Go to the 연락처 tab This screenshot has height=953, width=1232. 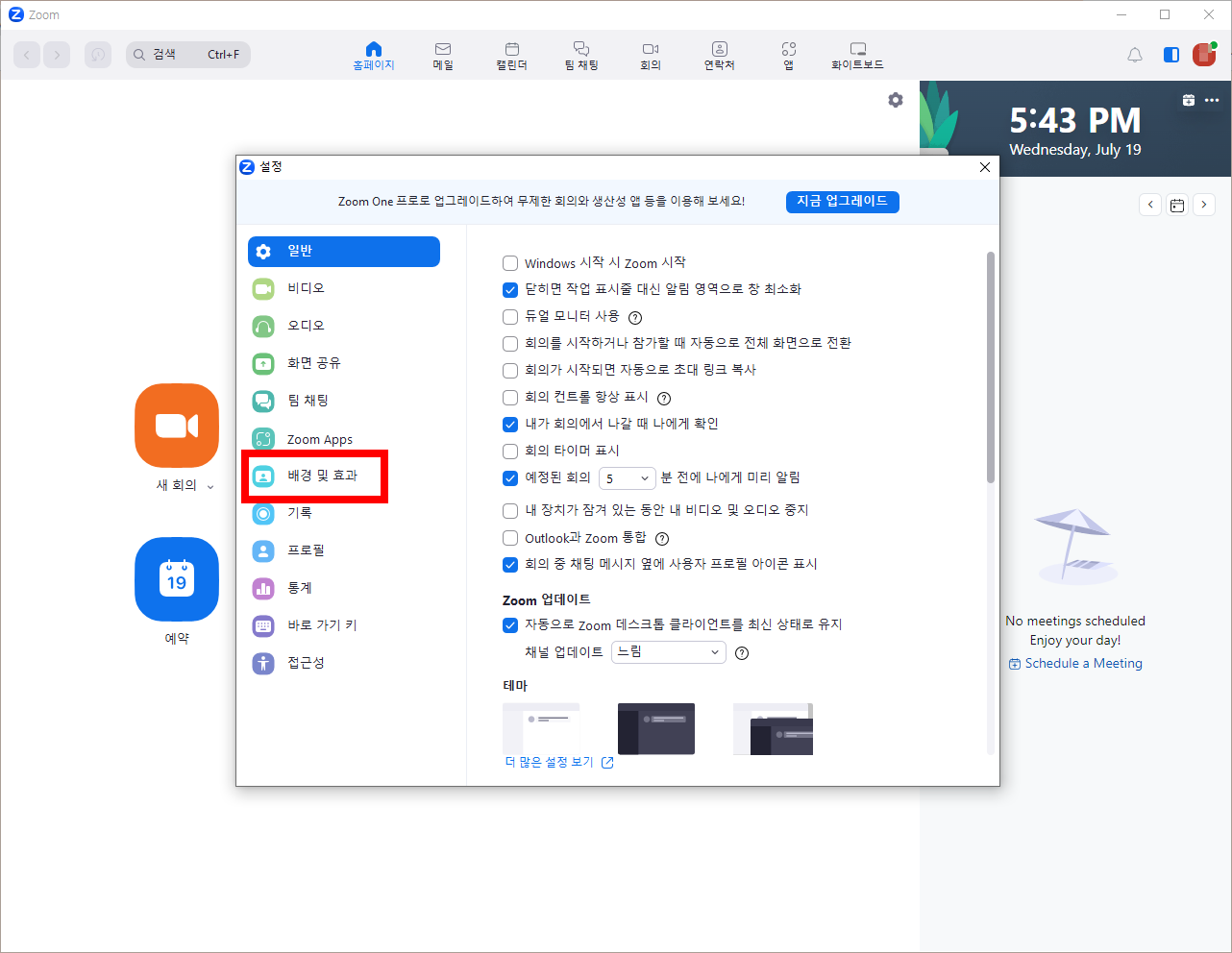pyautogui.click(x=719, y=55)
